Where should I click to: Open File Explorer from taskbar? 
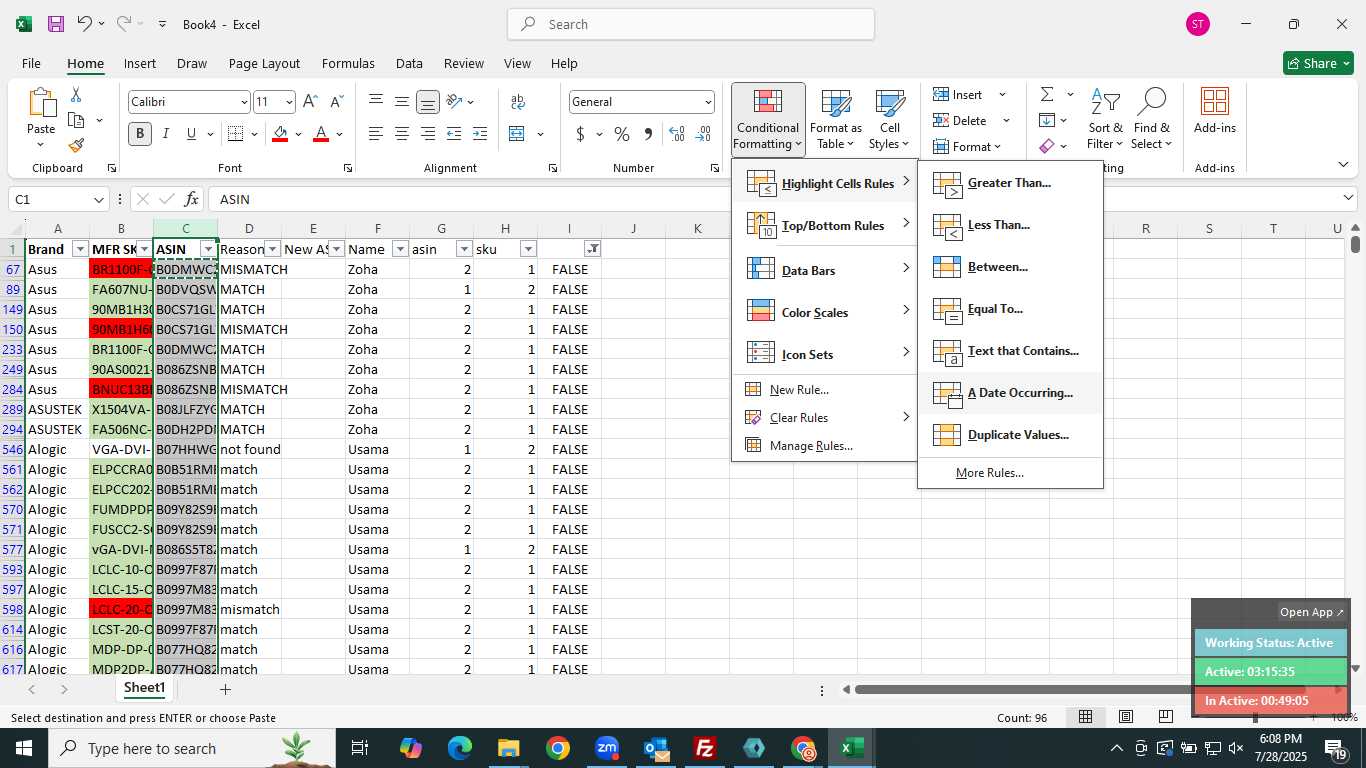[x=508, y=748]
